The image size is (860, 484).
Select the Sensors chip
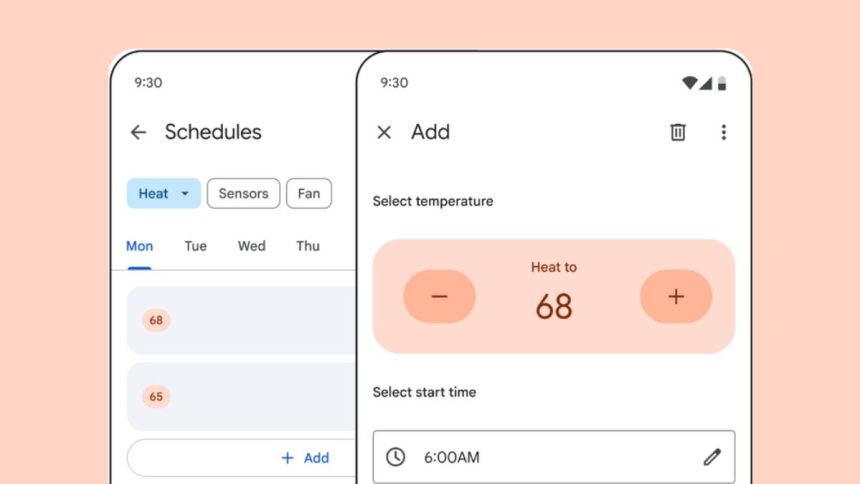243,193
